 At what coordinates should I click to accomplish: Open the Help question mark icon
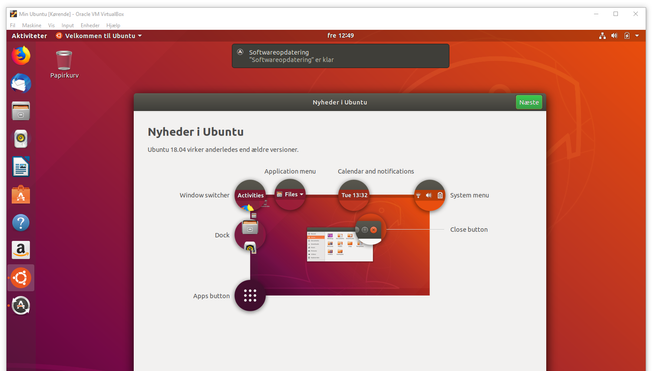(21, 222)
